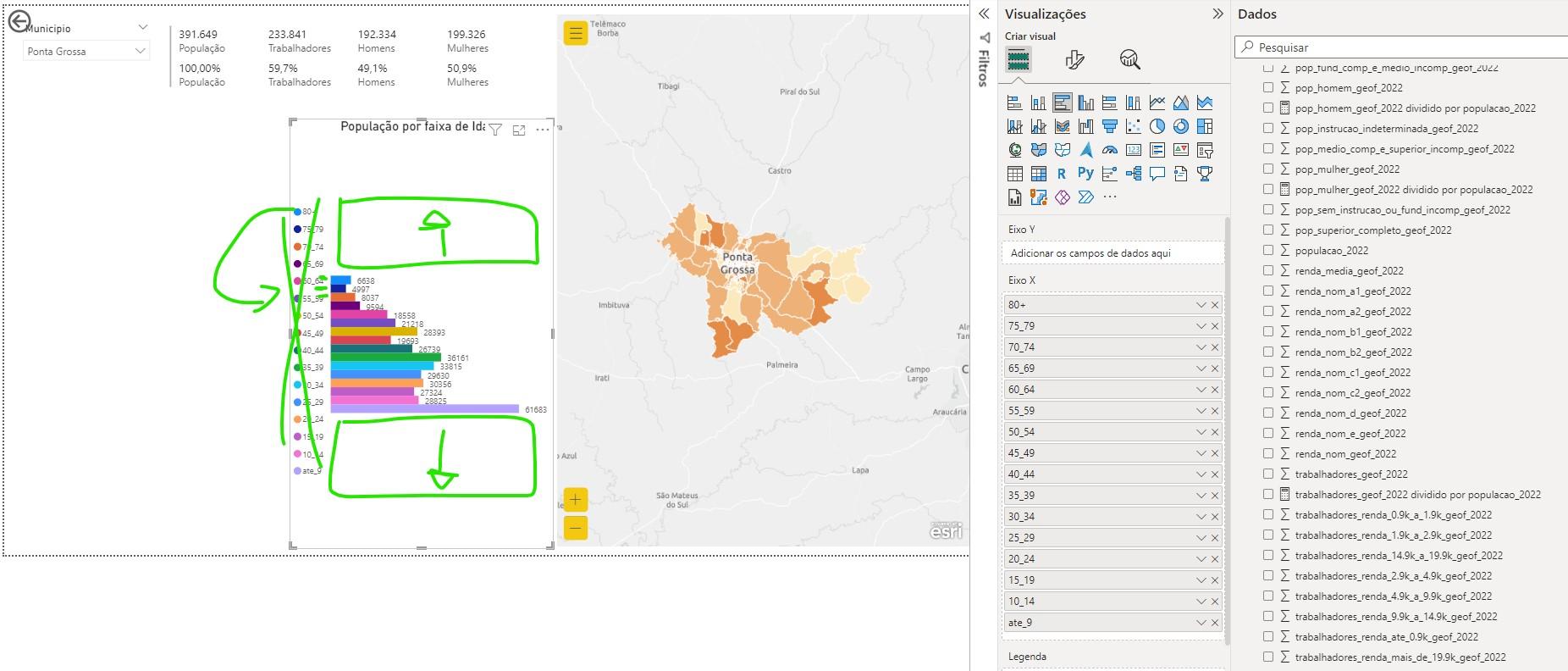Screen dimensions: 1568x671
Task: Zoom out the map with minus button
Action: point(576,529)
